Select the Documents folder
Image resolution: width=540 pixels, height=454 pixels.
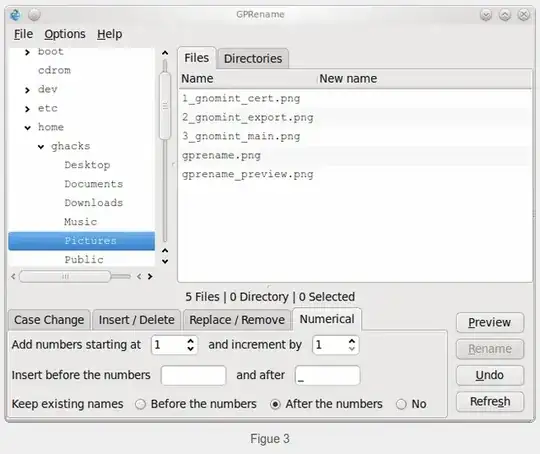pyautogui.click(x=94, y=184)
